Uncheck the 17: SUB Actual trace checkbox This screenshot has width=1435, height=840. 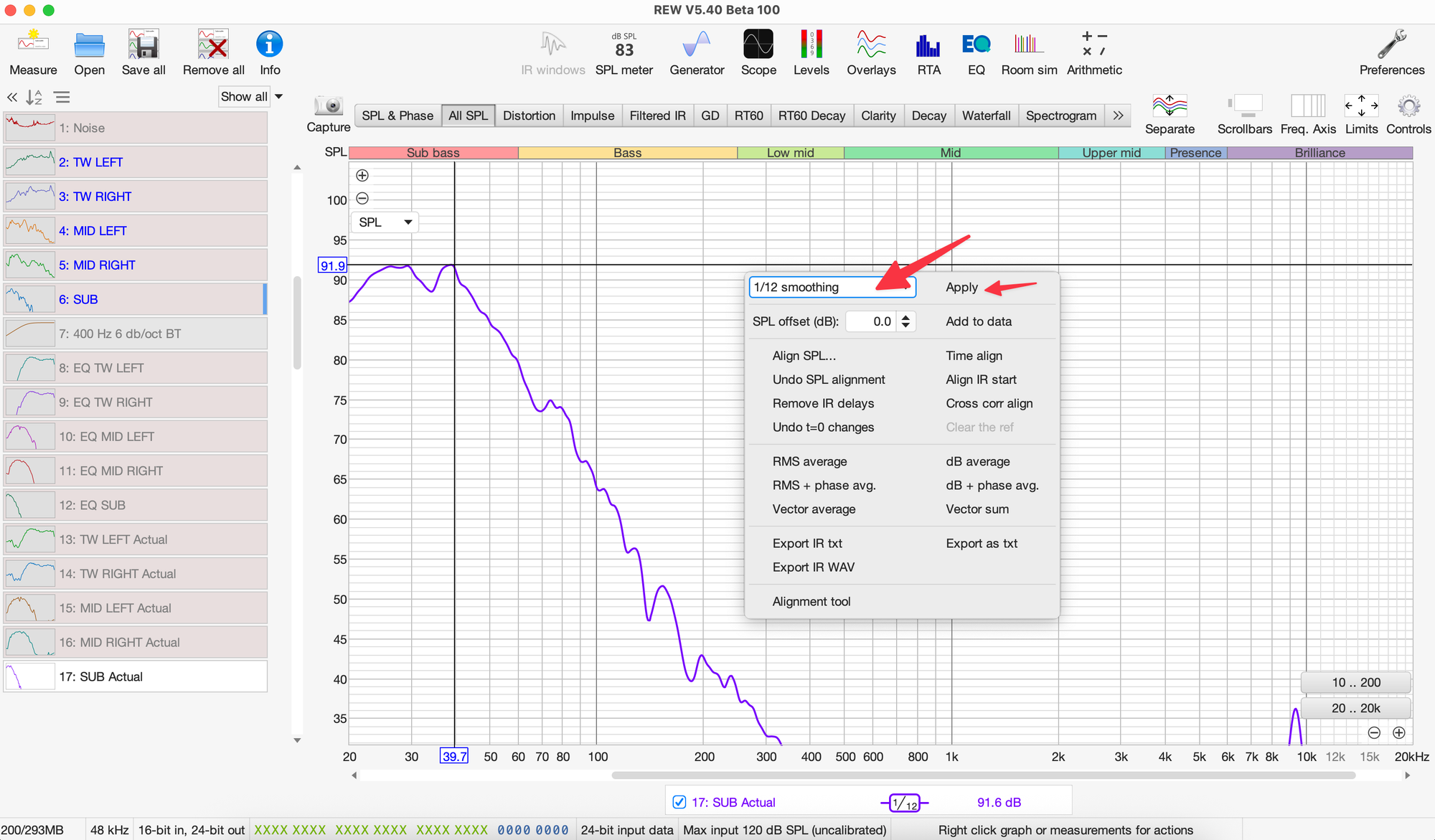(679, 802)
